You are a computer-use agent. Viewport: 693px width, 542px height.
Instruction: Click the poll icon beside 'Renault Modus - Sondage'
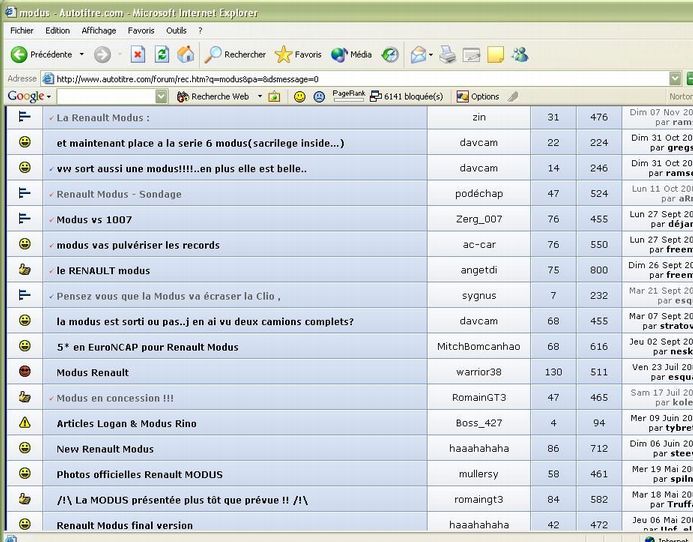(25, 193)
